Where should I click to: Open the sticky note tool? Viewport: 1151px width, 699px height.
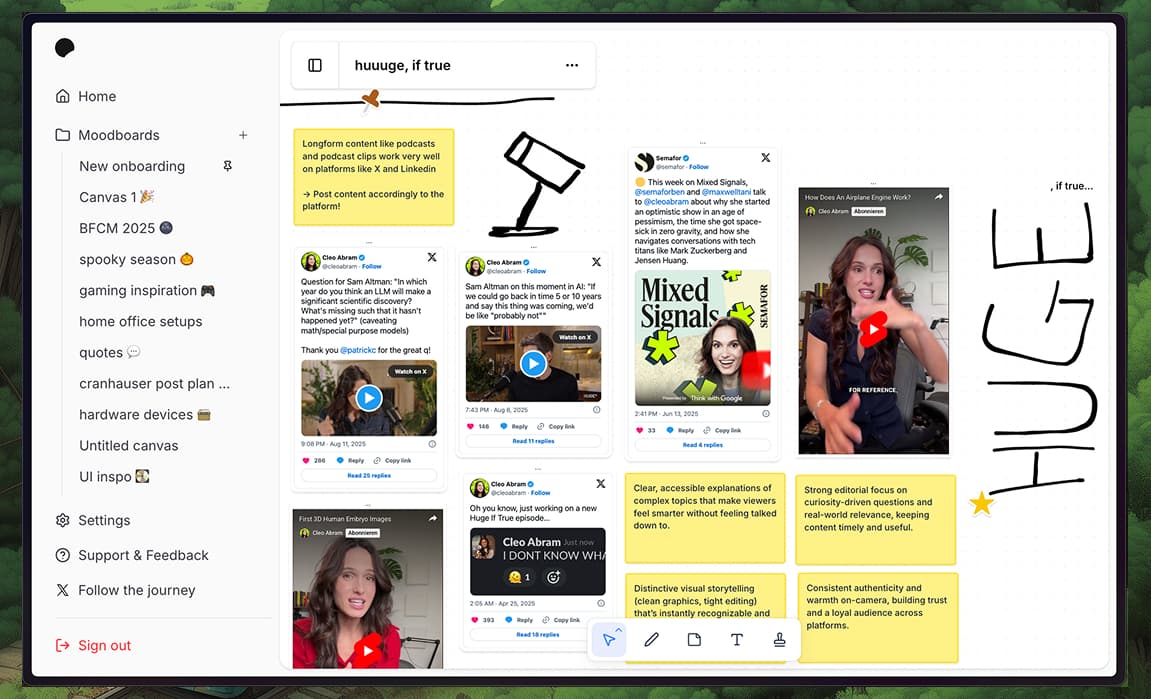pos(694,639)
